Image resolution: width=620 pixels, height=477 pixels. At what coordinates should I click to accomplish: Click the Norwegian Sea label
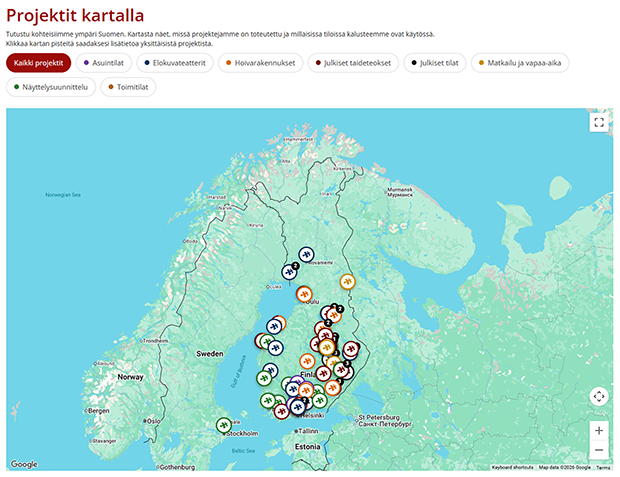[63, 195]
